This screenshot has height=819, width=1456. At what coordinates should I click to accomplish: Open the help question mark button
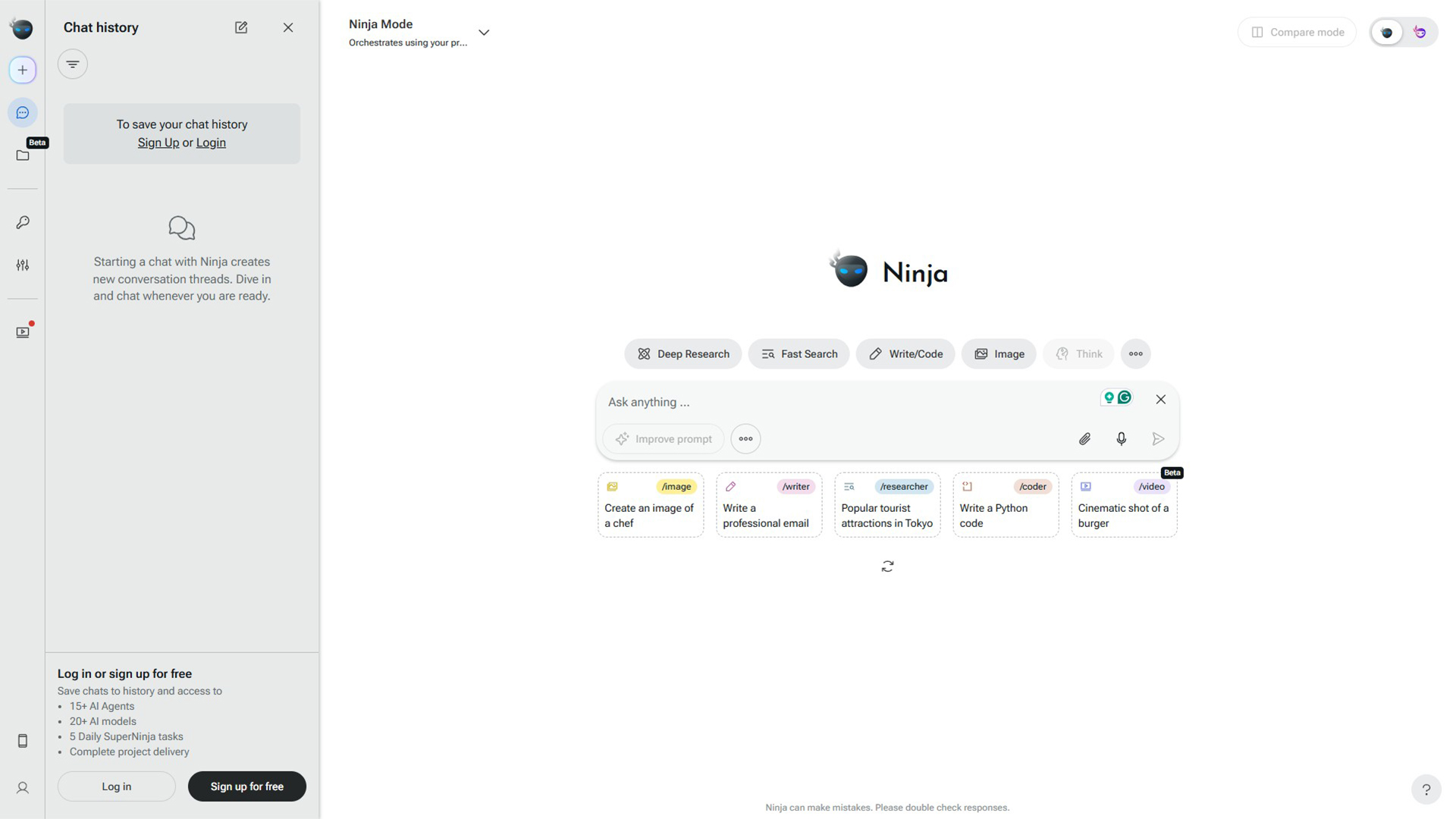click(1426, 789)
